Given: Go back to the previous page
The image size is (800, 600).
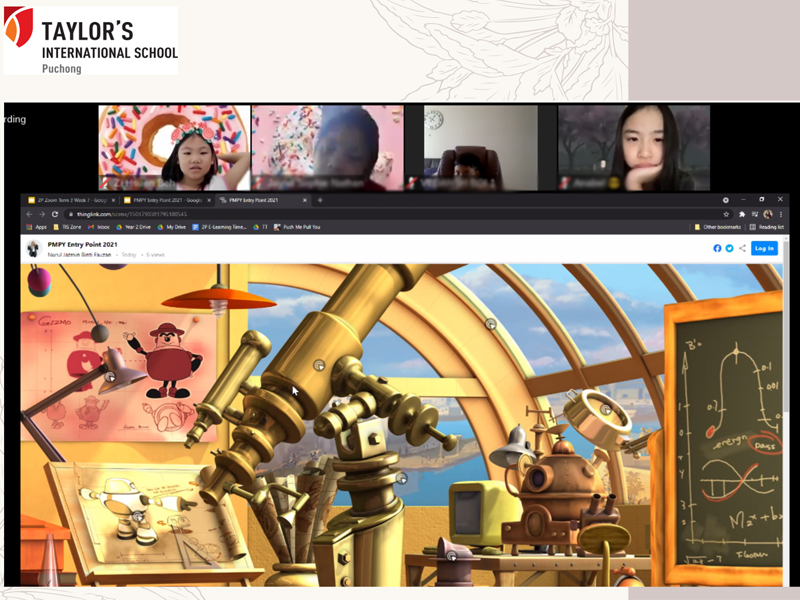Looking at the screenshot, I should coord(29,214).
